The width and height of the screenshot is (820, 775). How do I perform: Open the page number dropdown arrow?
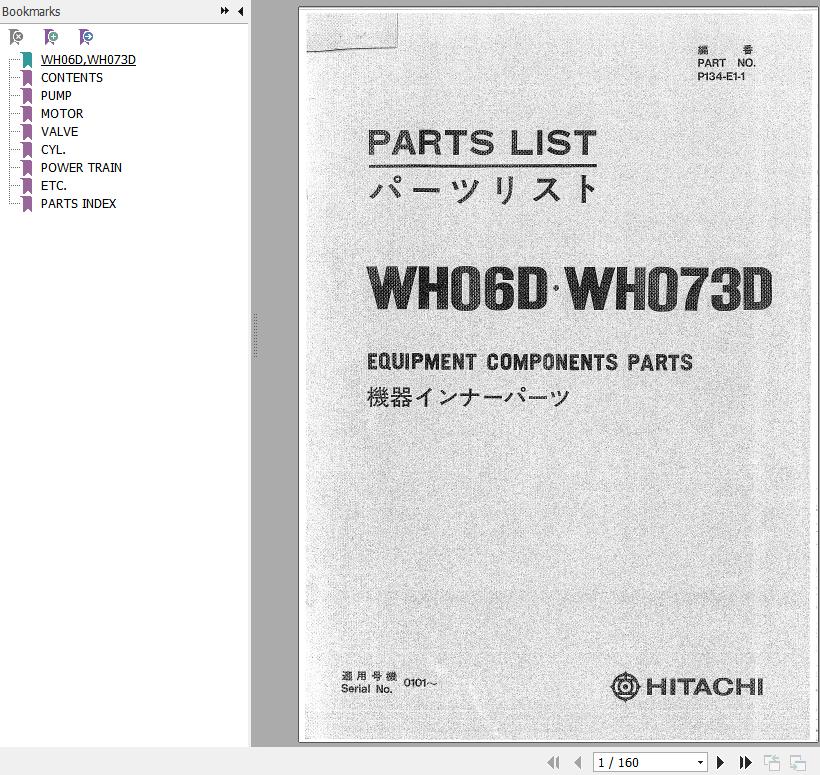700,762
